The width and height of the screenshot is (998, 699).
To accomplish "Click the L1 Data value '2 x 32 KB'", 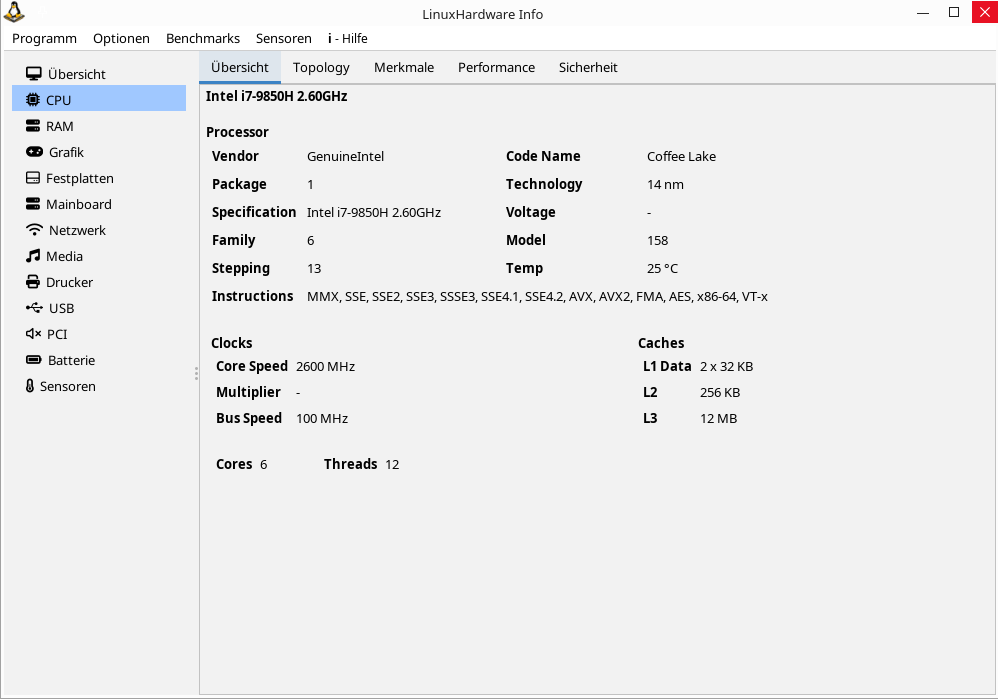I will tap(727, 367).
